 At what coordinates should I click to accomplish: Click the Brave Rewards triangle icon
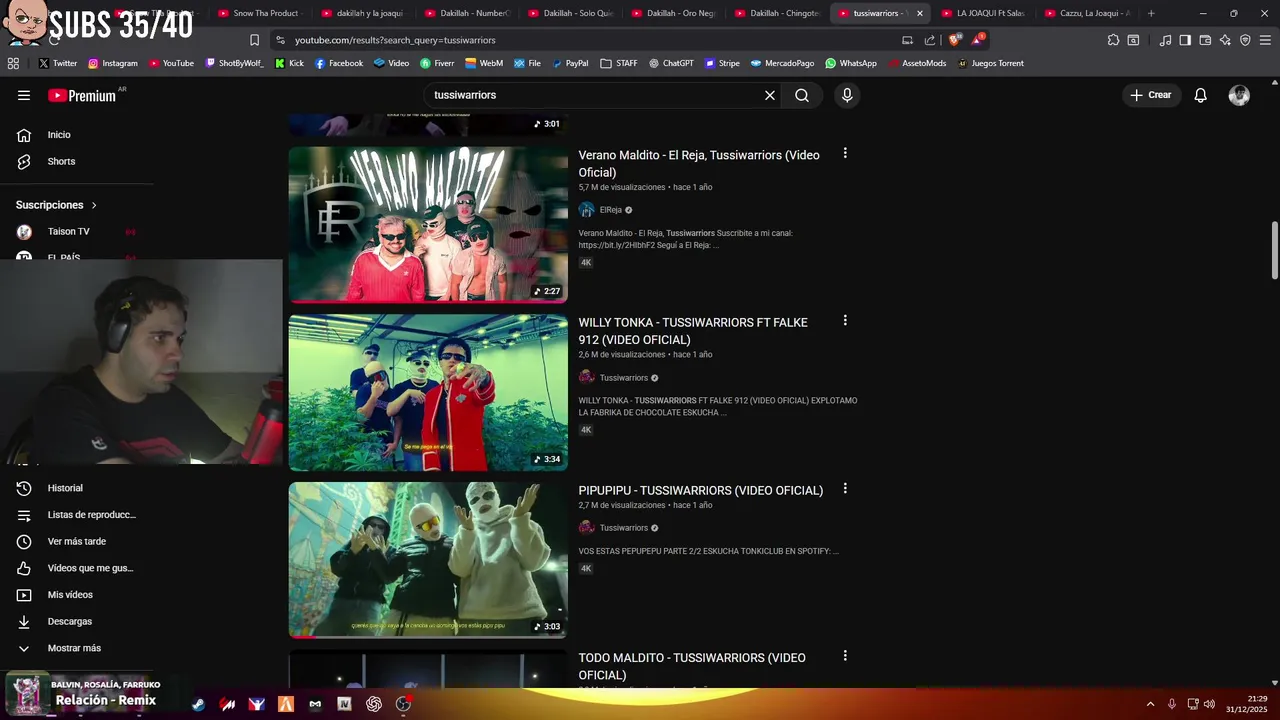click(x=979, y=40)
